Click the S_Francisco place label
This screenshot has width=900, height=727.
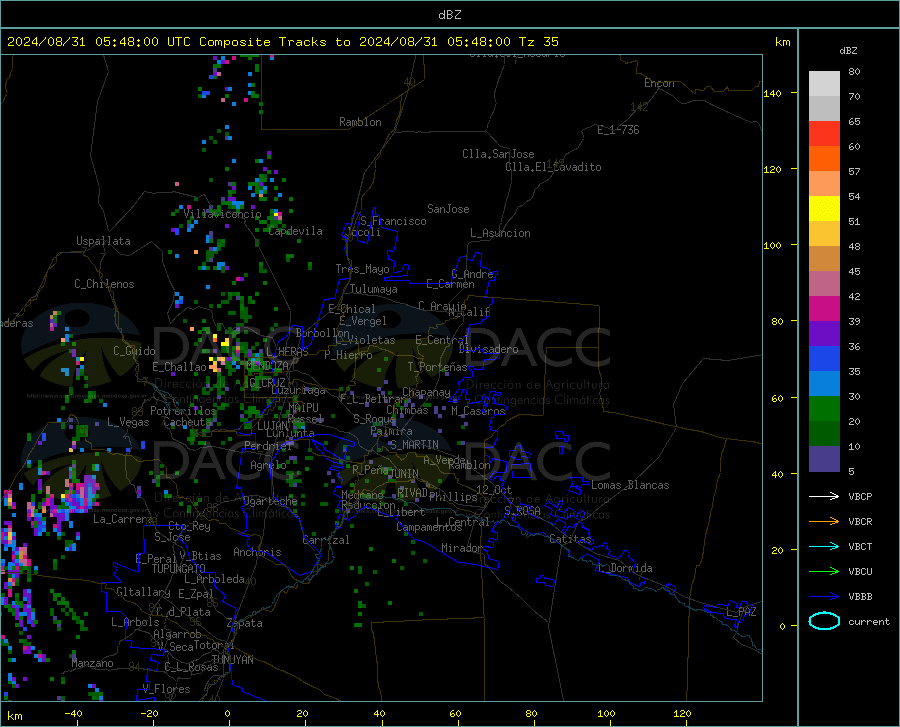click(393, 221)
